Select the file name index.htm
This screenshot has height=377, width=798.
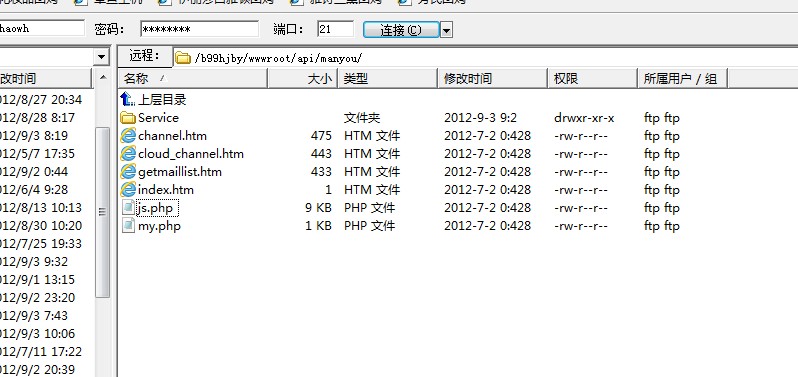click(x=166, y=190)
